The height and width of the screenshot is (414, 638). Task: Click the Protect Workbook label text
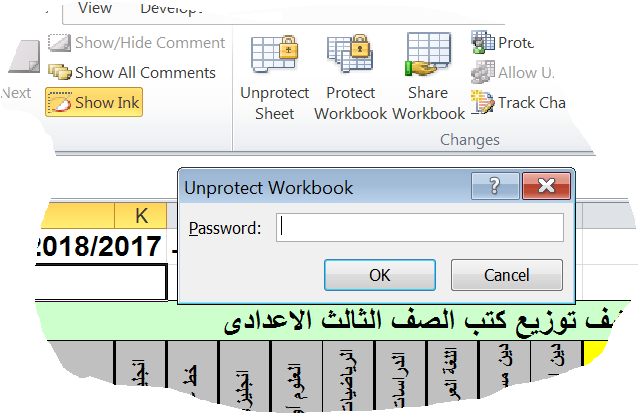[x=350, y=103]
